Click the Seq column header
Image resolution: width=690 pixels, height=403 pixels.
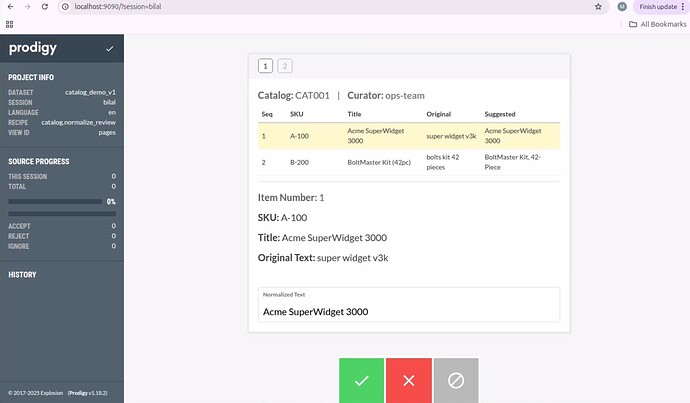267,114
